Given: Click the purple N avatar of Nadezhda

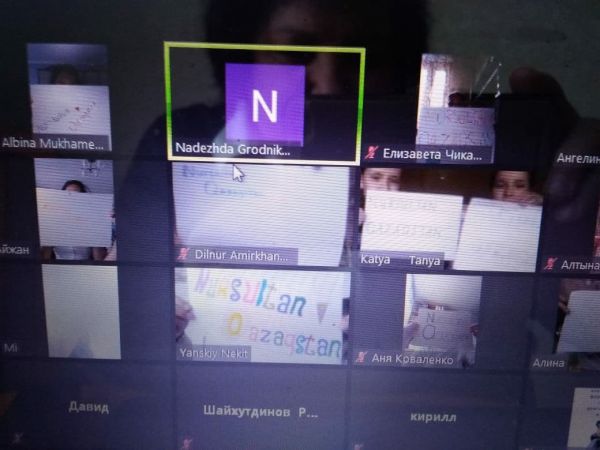Looking at the screenshot, I should pyautogui.click(x=264, y=104).
